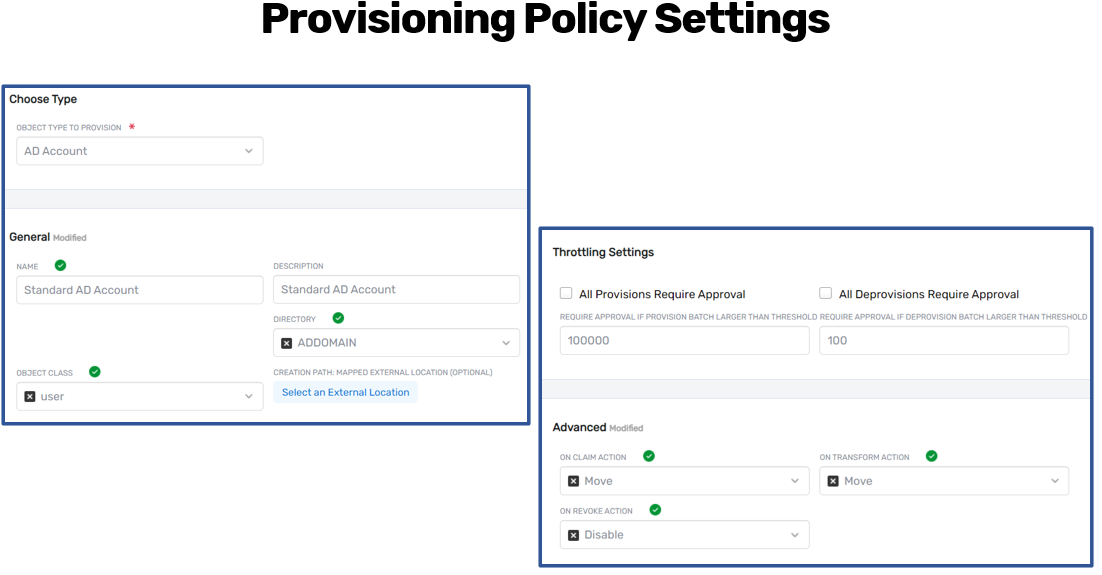Image resolution: width=1102 pixels, height=575 pixels.
Task: Open the On Claim Action dropdown
Action: (685, 481)
